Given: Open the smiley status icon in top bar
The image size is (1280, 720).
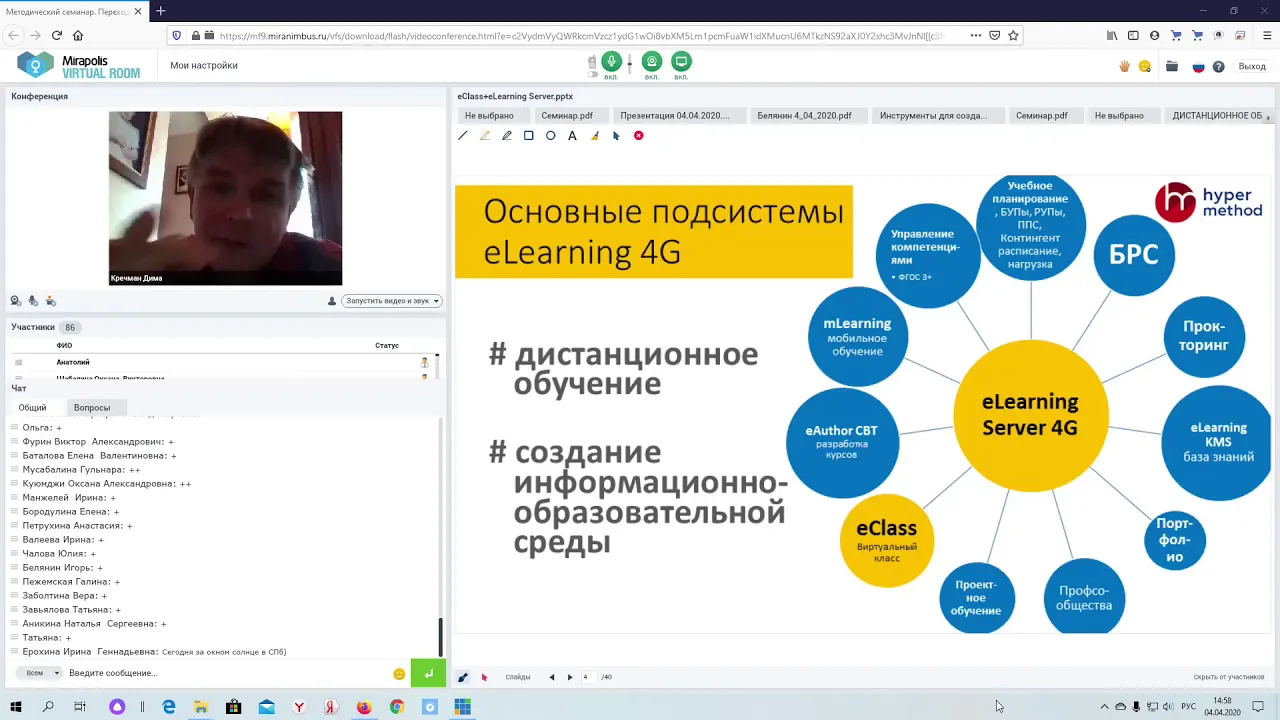Looking at the screenshot, I should coord(1145,66).
